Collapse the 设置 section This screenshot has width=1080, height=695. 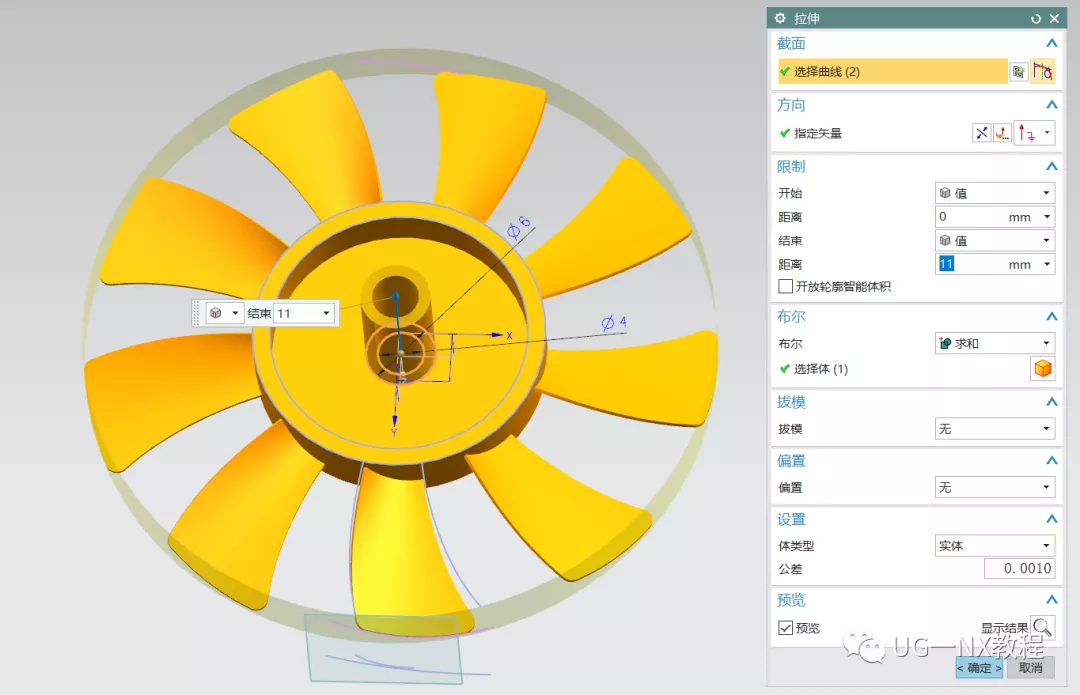point(1052,519)
